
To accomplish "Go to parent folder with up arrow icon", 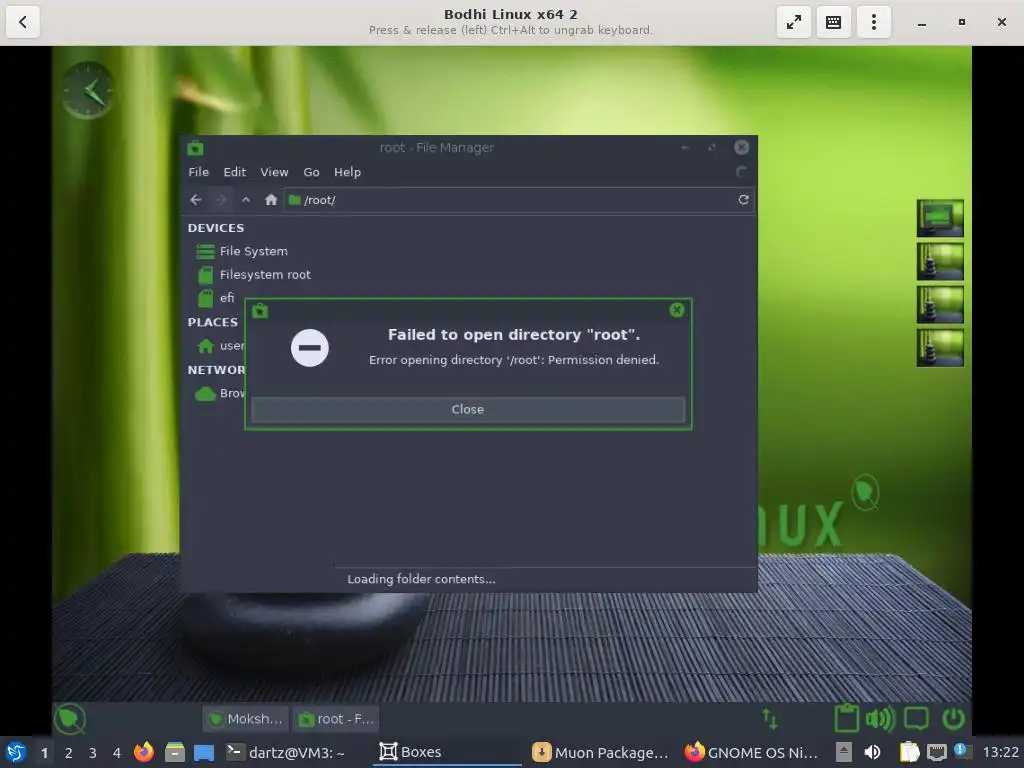I will click(x=246, y=200).
